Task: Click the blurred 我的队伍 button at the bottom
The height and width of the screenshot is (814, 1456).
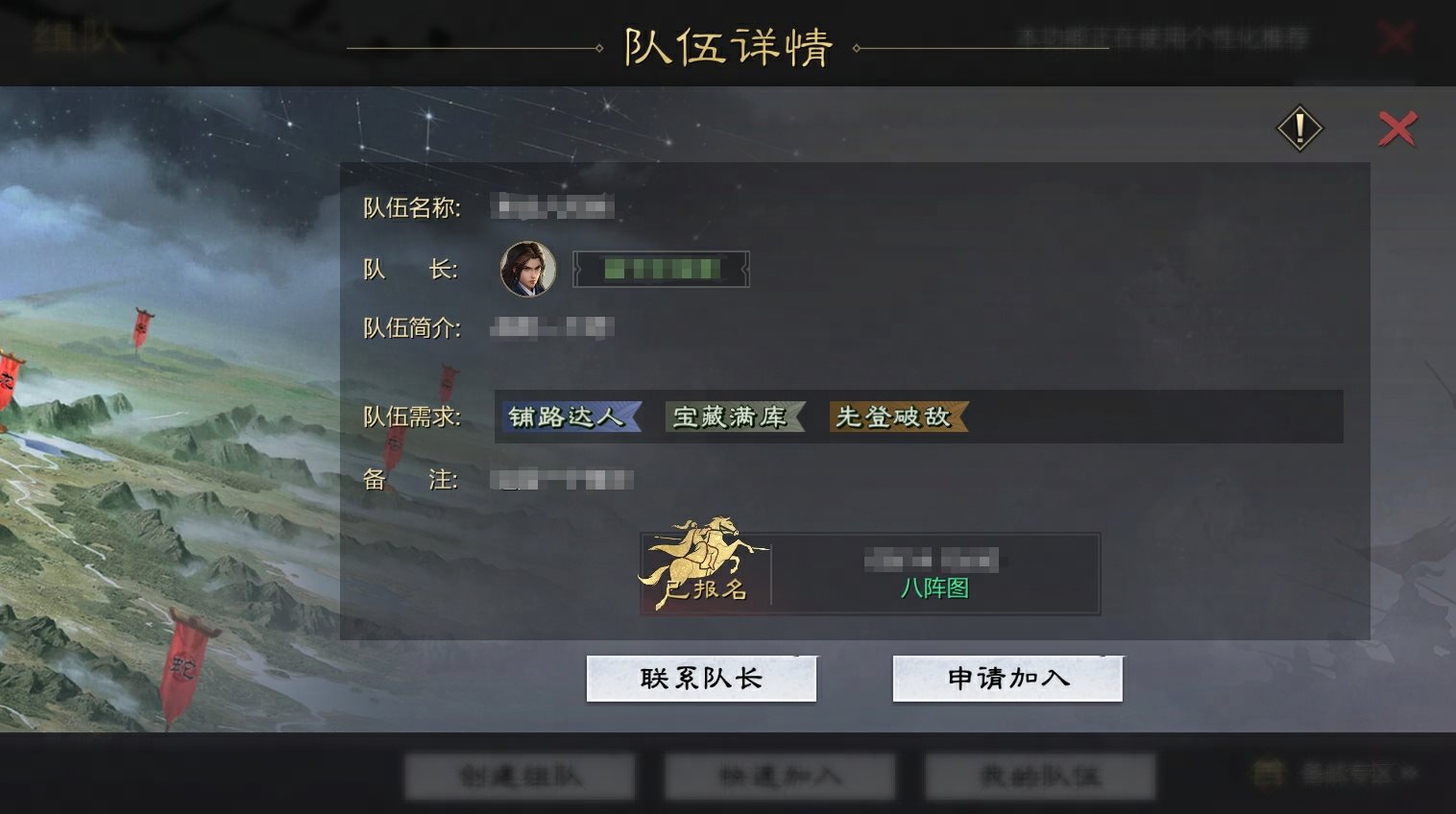Action: pos(1040,776)
